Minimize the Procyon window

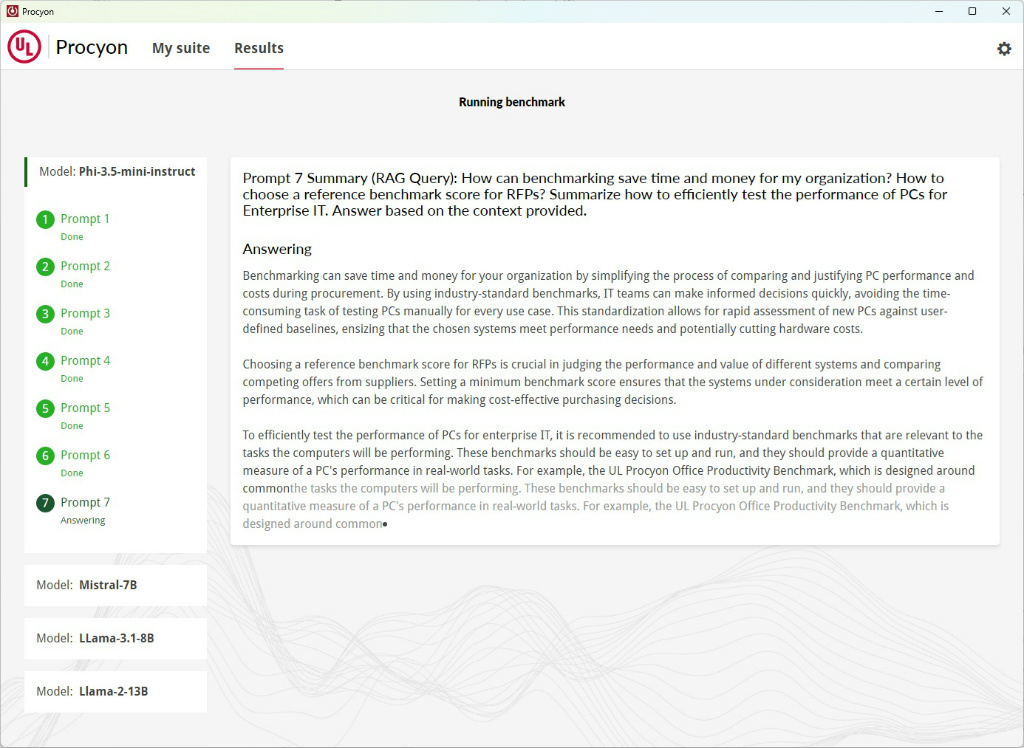(939, 11)
